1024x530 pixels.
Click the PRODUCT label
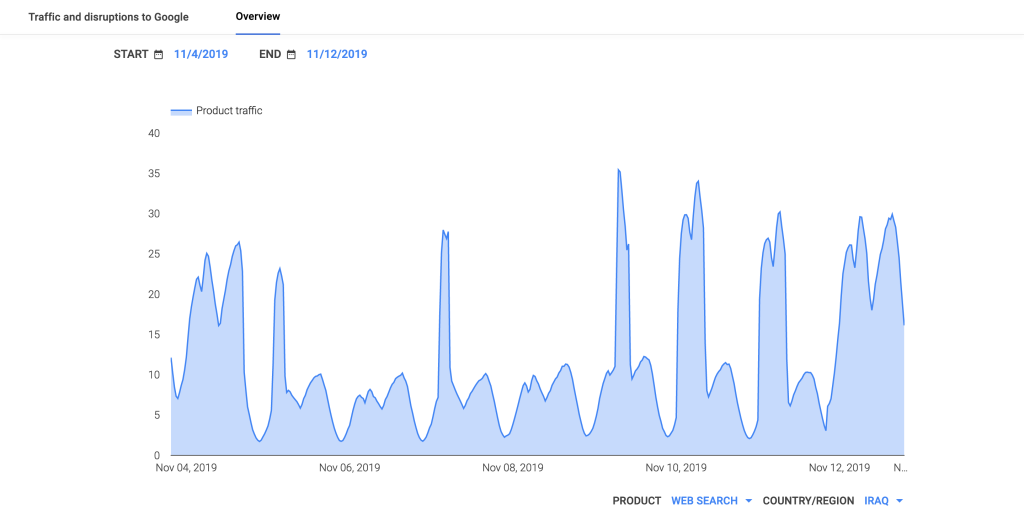pos(637,501)
